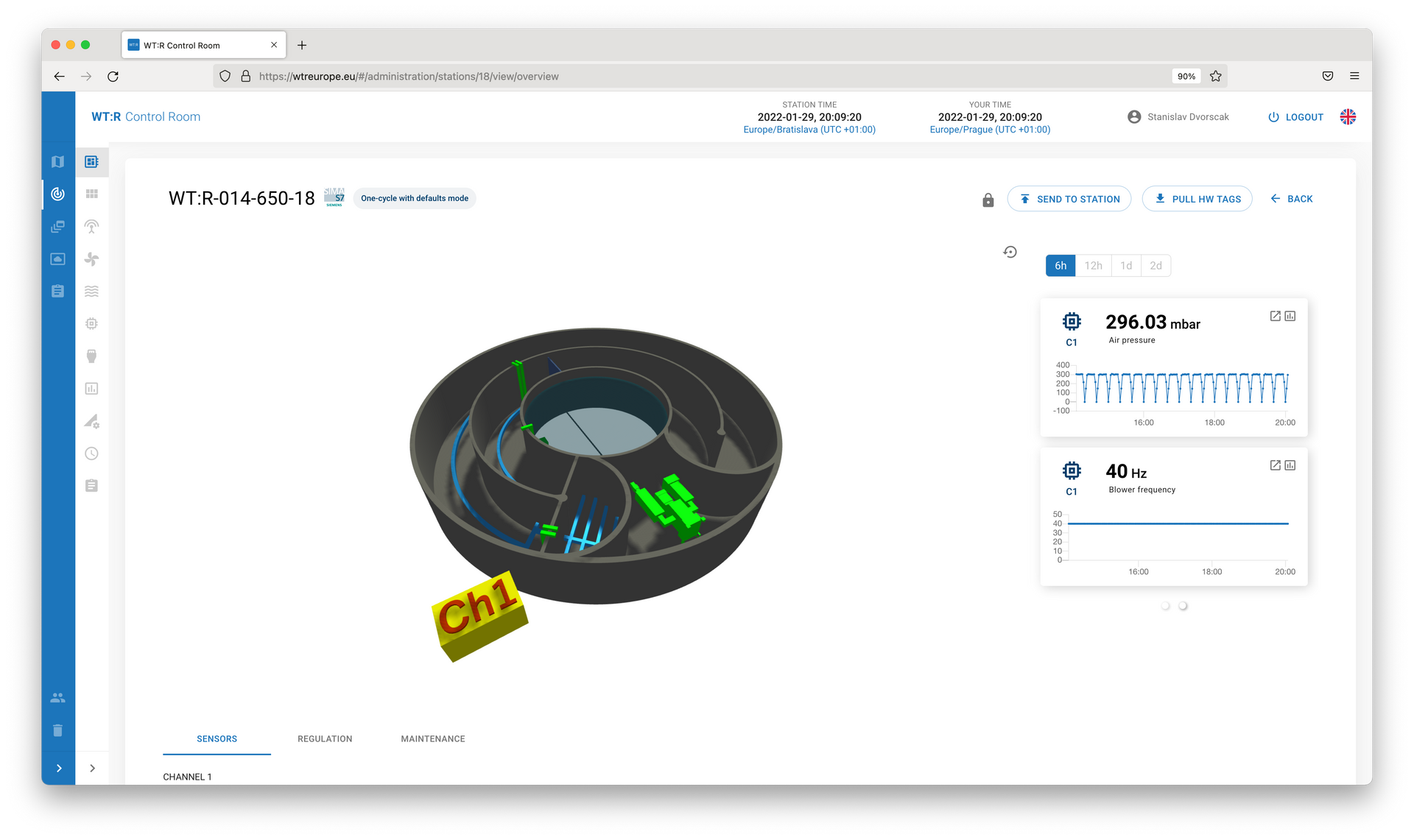Click the dashboard grid icon in sidebar
The image size is (1414, 840).
91,193
